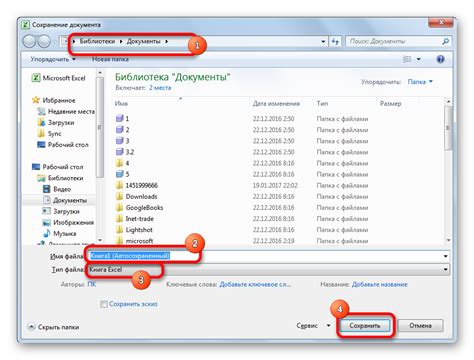Click the view mode icon in toolbar
Viewport: 474px width, 360px height.
pos(407,59)
